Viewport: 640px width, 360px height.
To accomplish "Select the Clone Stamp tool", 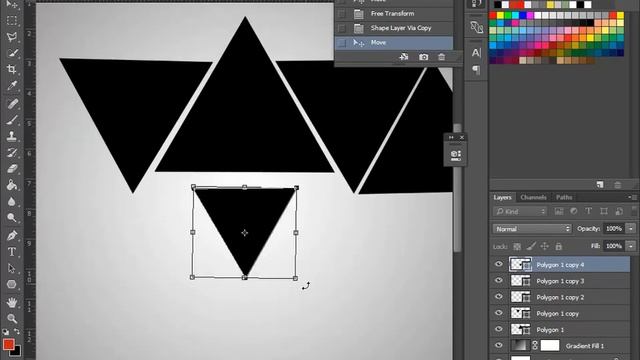I will (x=11, y=136).
